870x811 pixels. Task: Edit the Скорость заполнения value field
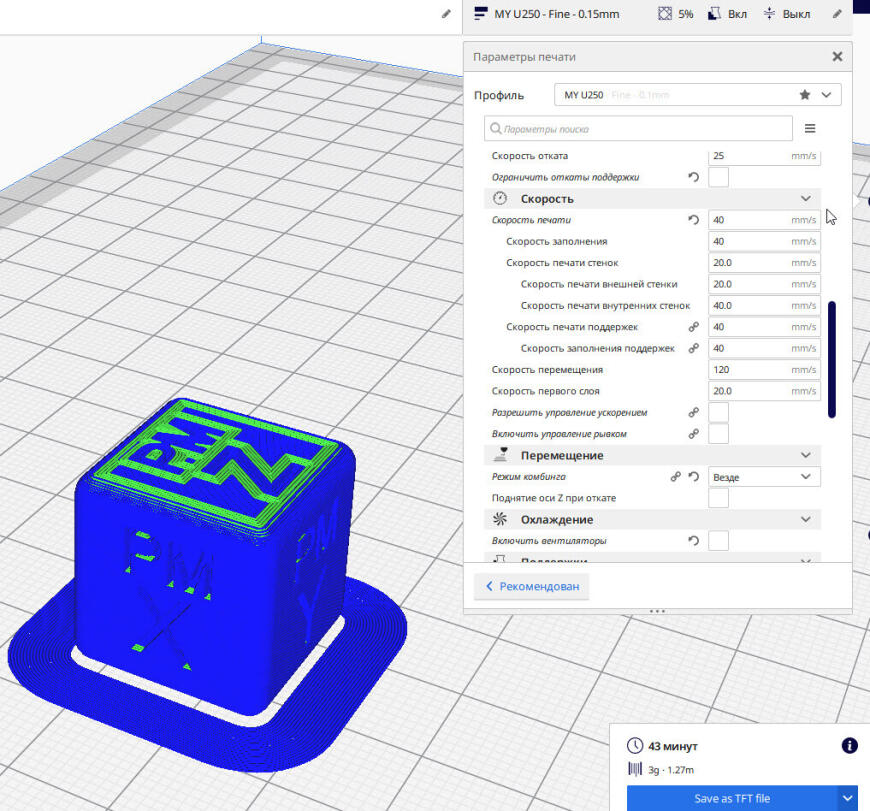pyautogui.click(x=764, y=241)
